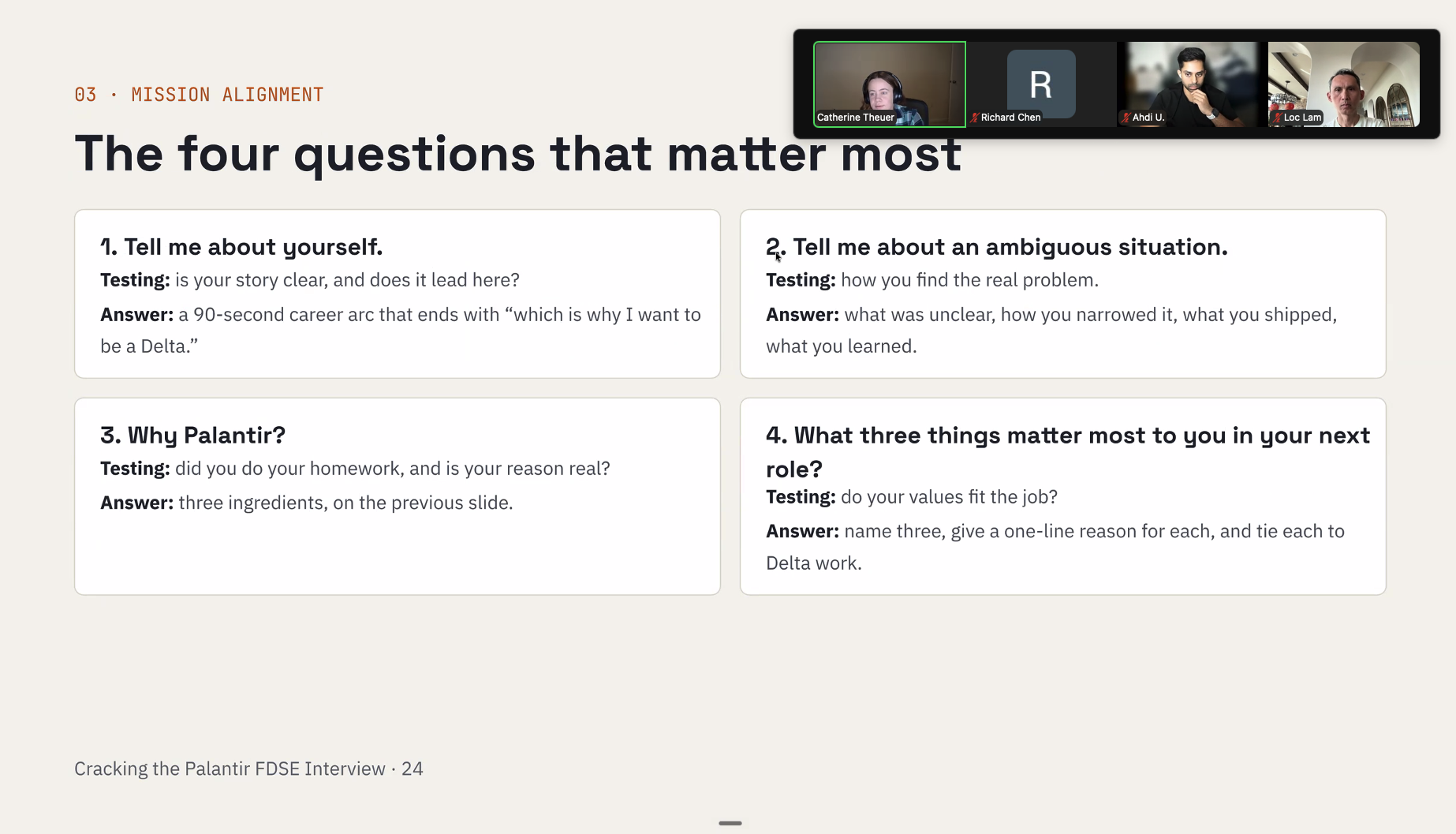Click the slide title 'The four questions that matter most'

[518, 153]
